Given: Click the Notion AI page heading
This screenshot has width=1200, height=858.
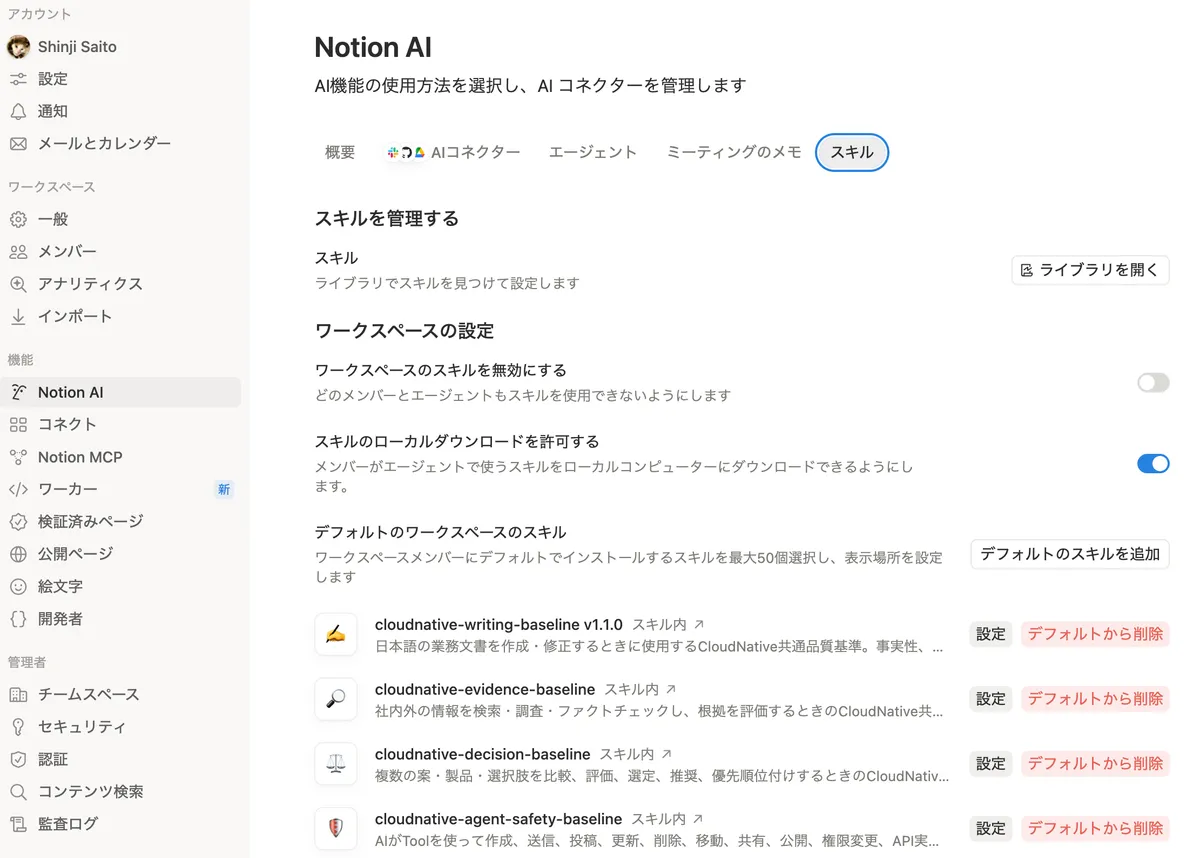Looking at the screenshot, I should (373, 47).
